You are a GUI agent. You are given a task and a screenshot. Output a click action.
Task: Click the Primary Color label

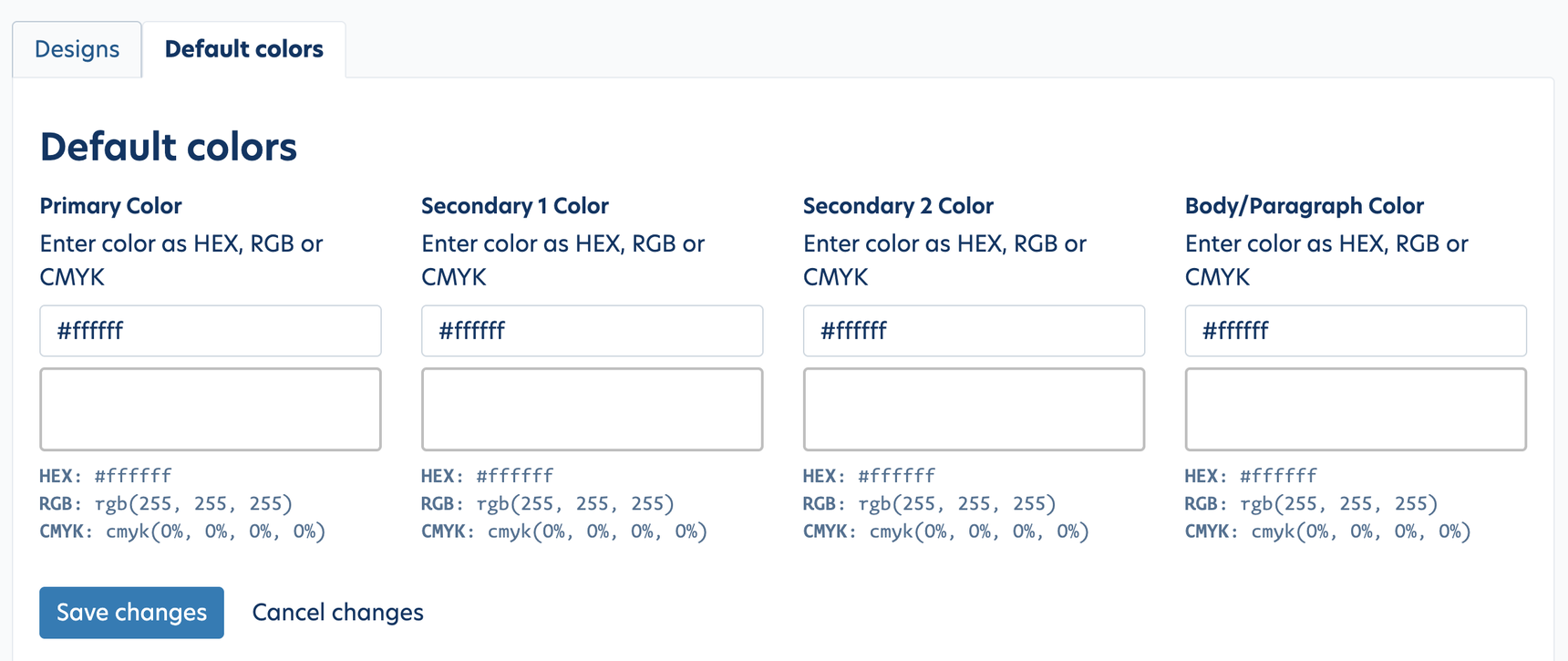click(x=111, y=206)
